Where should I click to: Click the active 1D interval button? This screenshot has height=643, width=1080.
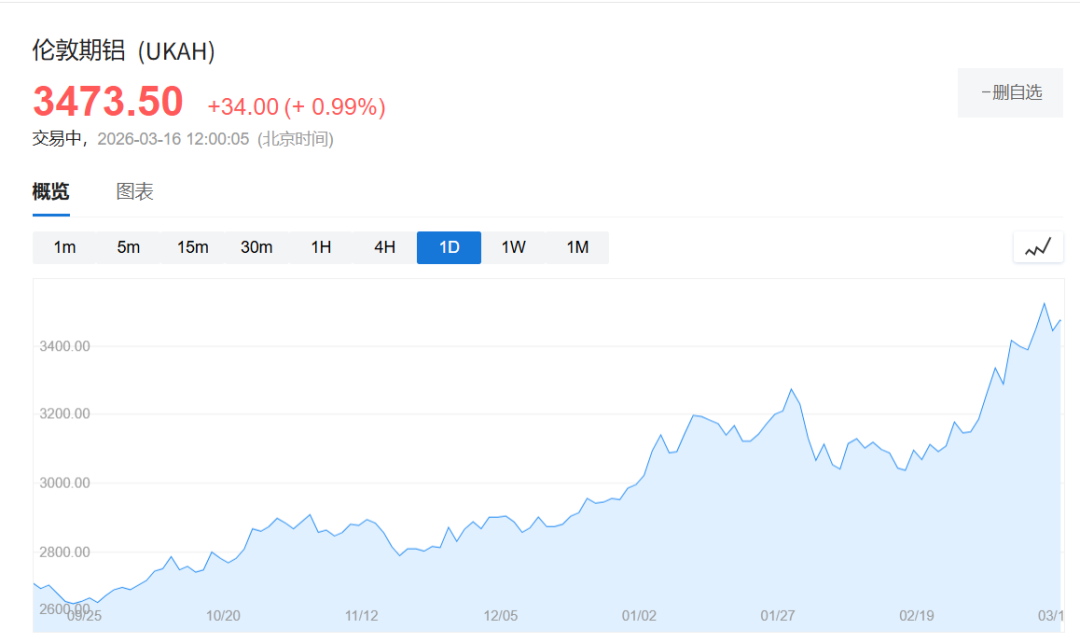(x=449, y=247)
